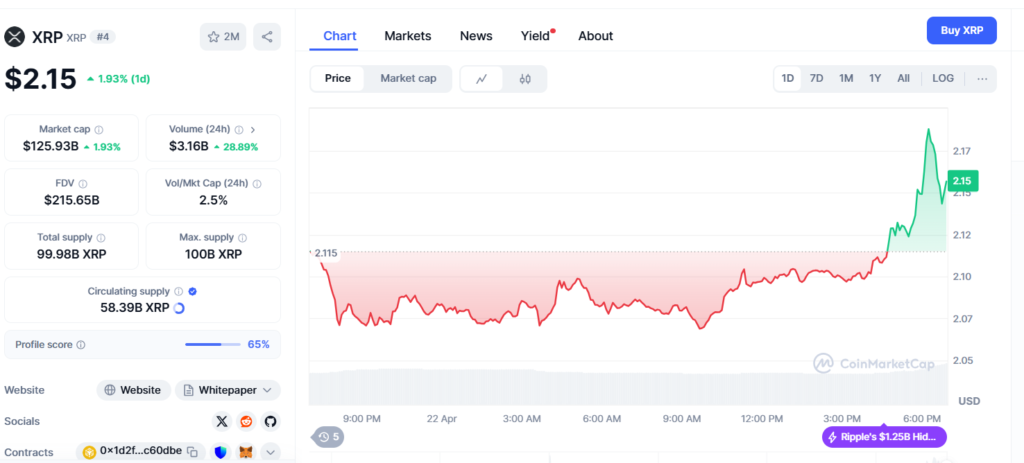
Task: Select the Price chart toggle
Action: (338, 78)
